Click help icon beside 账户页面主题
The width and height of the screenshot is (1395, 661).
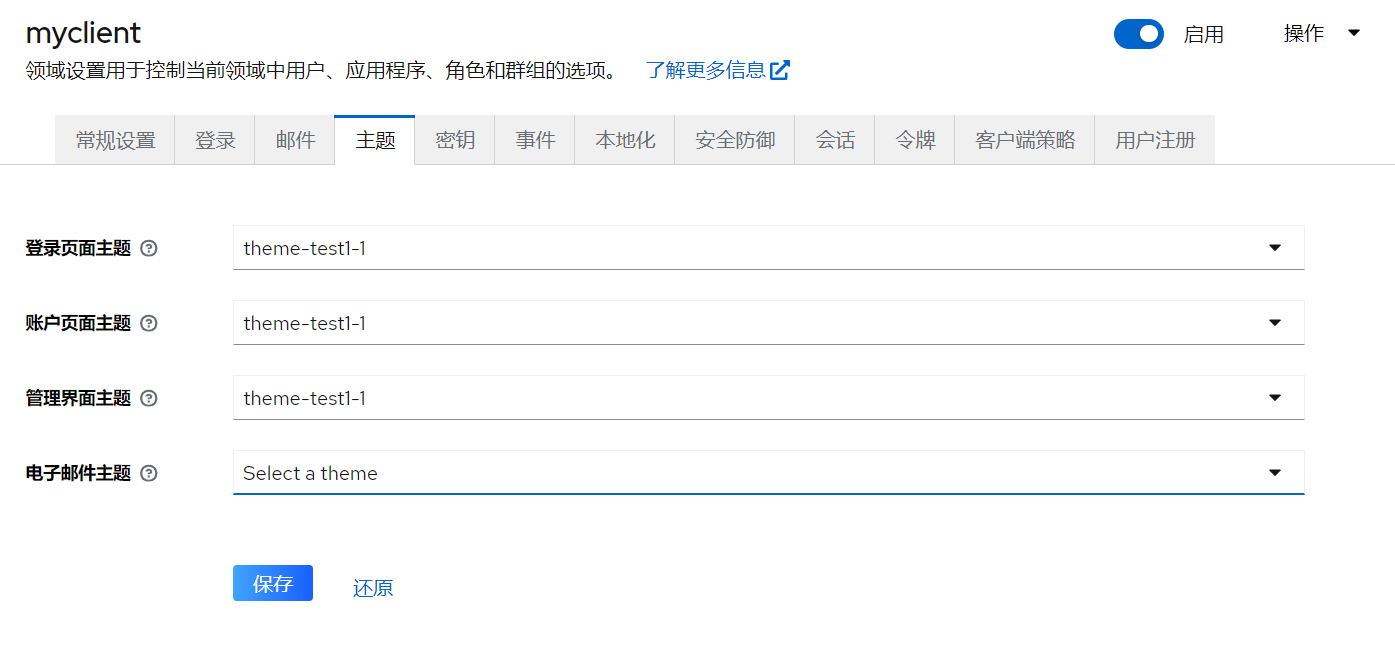pyautogui.click(x=149, y=324)
